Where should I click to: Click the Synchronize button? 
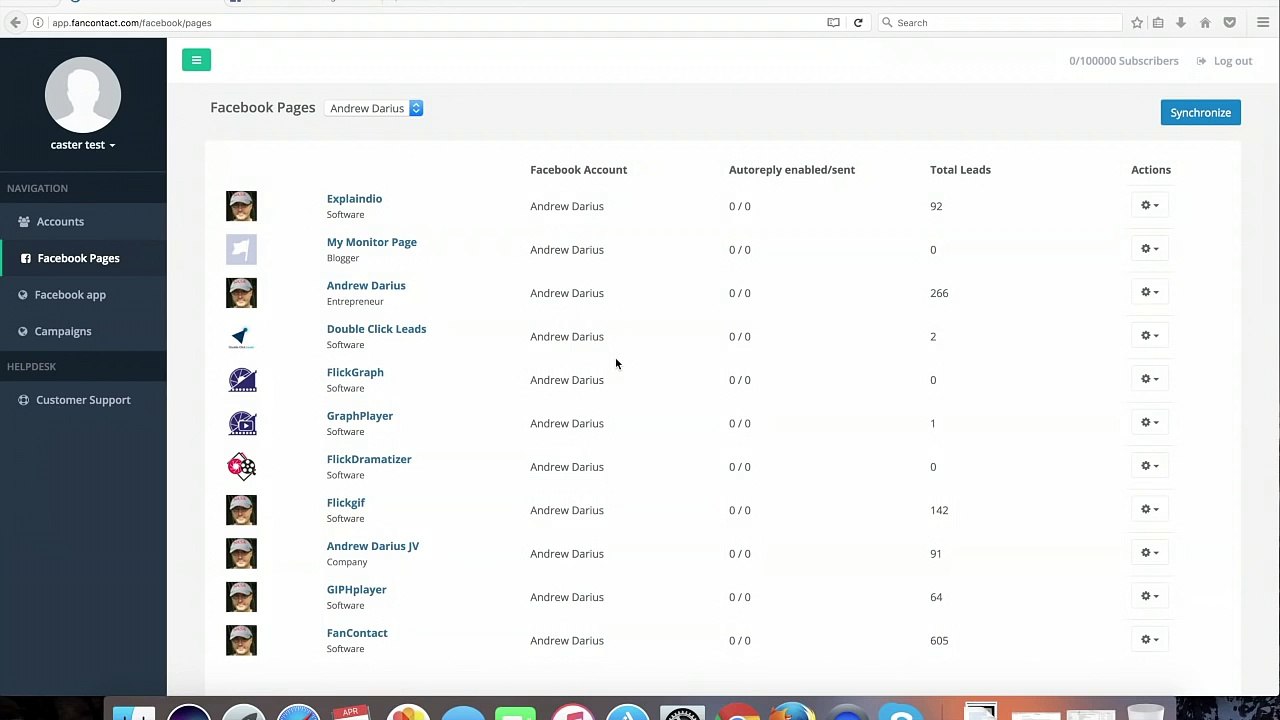point(1200,113)
